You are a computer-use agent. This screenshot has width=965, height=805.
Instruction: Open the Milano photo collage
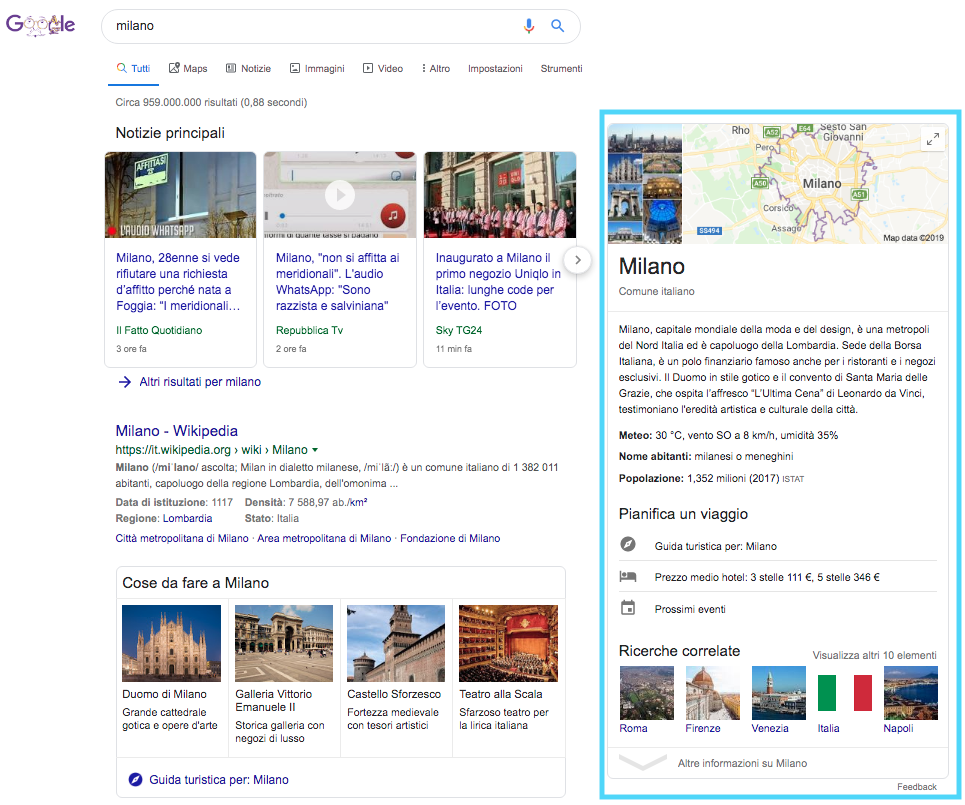point(644,183)
